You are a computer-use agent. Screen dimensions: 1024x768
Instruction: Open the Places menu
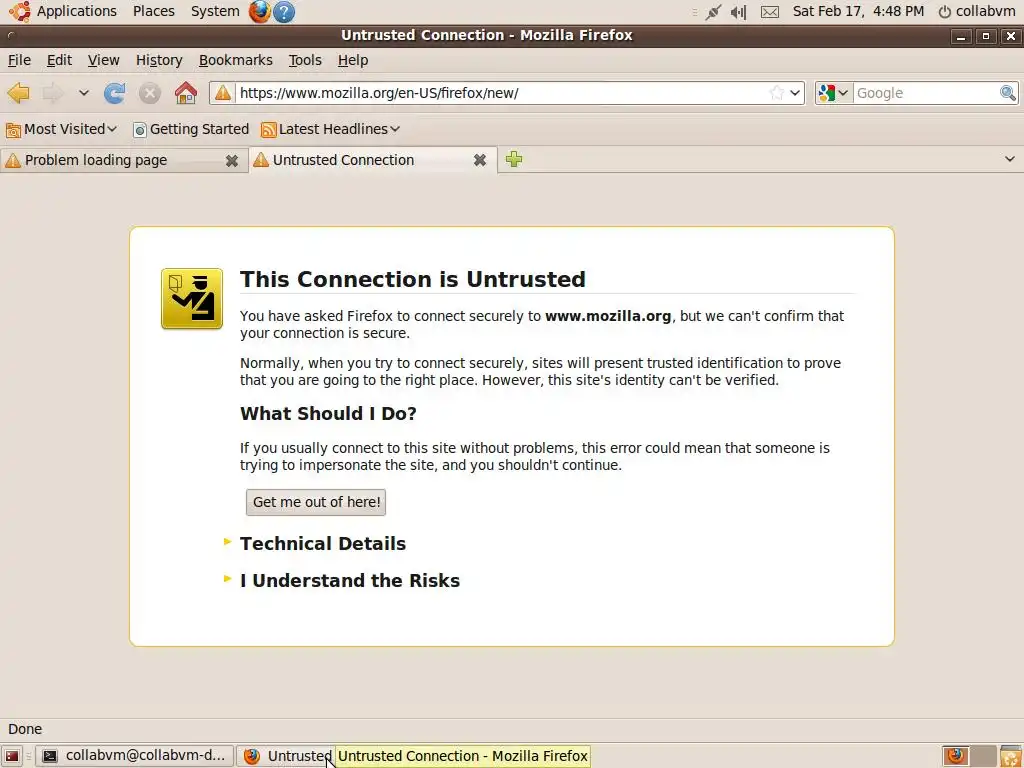tap(153, 11)
